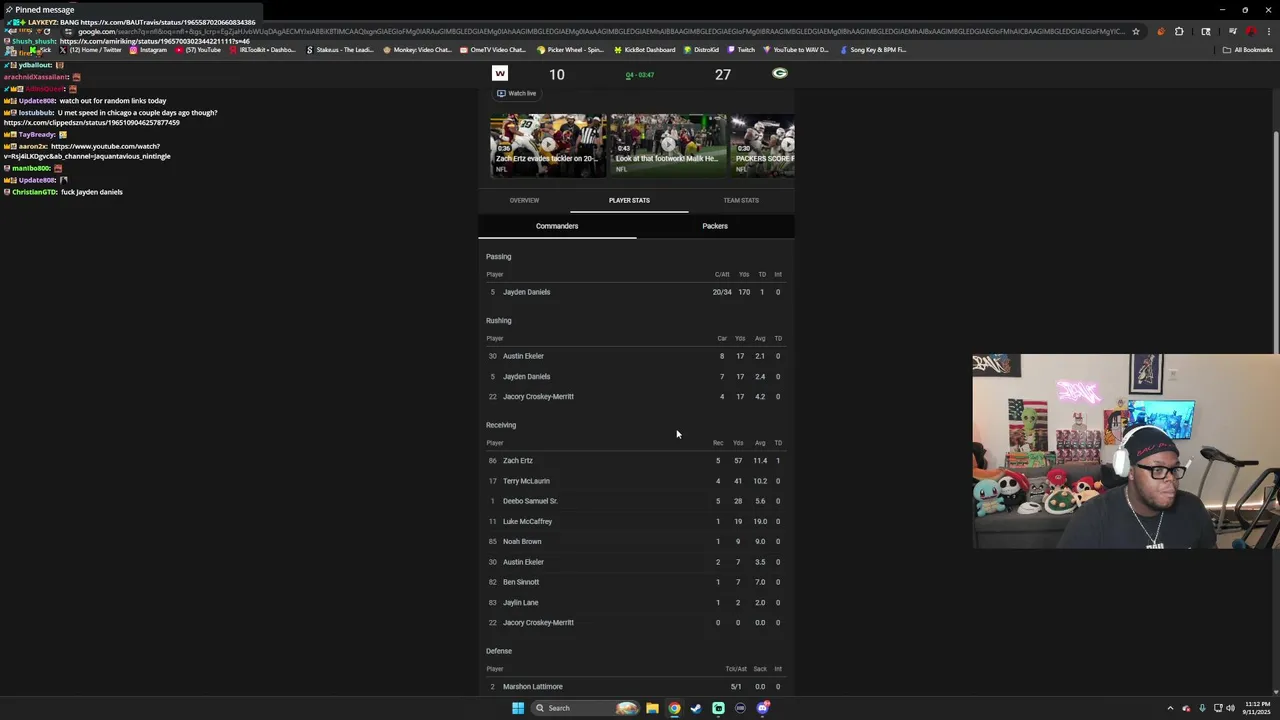Open the Instagram bookmark
Screen dimensions: 1280x720
pos(147,50)
